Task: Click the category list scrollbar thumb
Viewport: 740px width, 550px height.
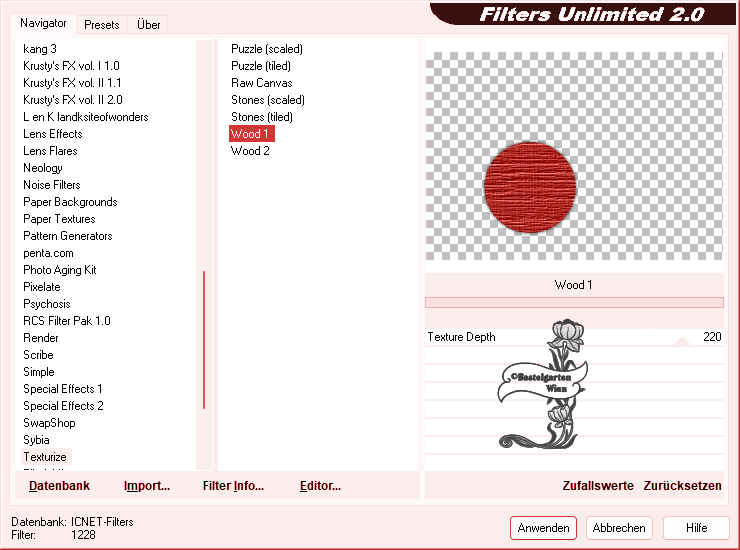Action: tap(204, 340)
